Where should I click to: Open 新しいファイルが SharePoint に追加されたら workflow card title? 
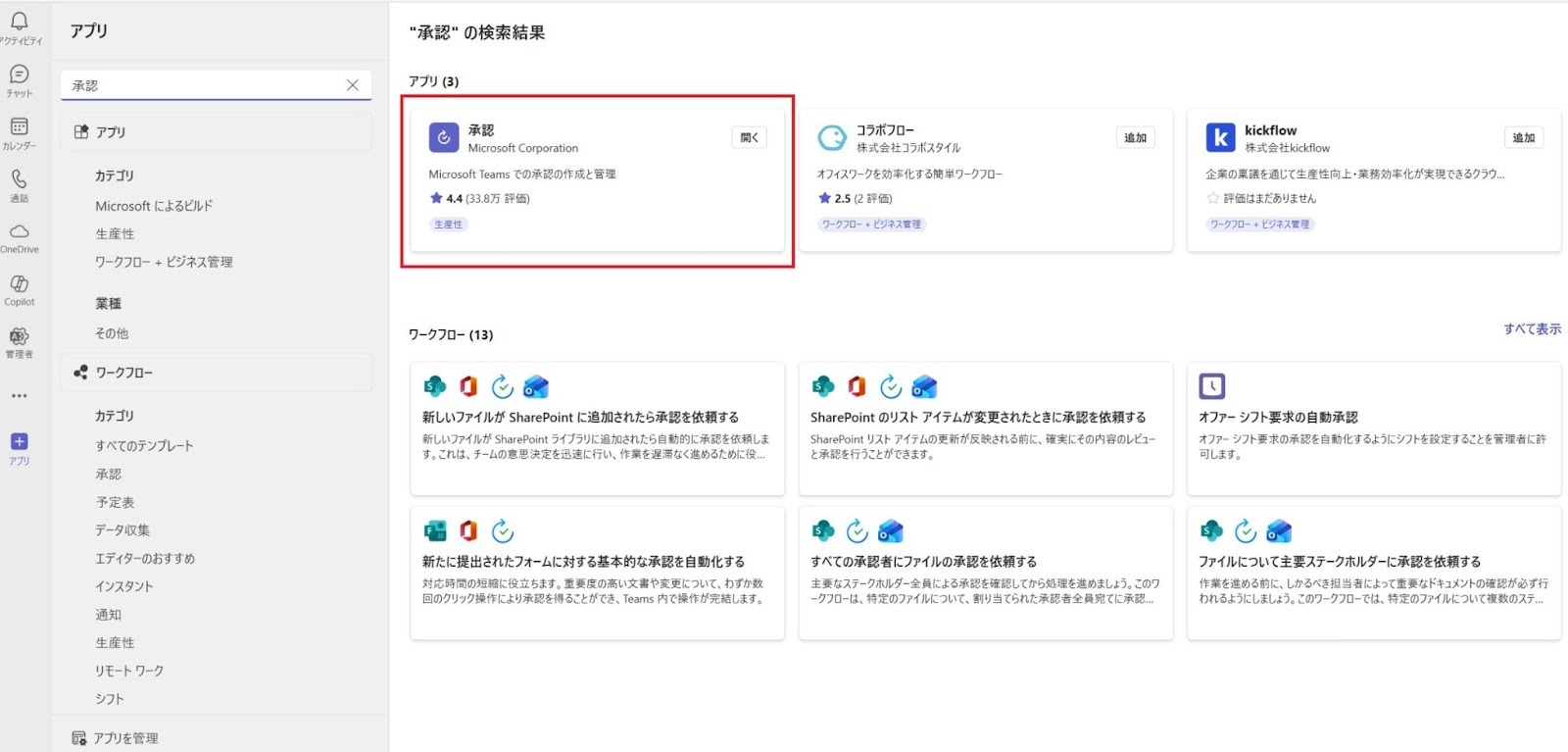(581, 418)
